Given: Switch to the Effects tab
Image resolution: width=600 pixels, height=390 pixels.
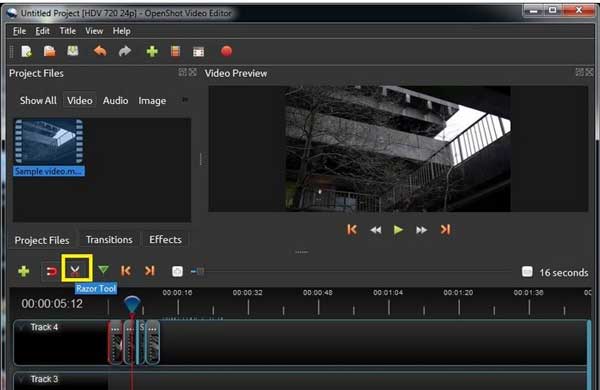Looking at the screenshot, I should 165,240.
